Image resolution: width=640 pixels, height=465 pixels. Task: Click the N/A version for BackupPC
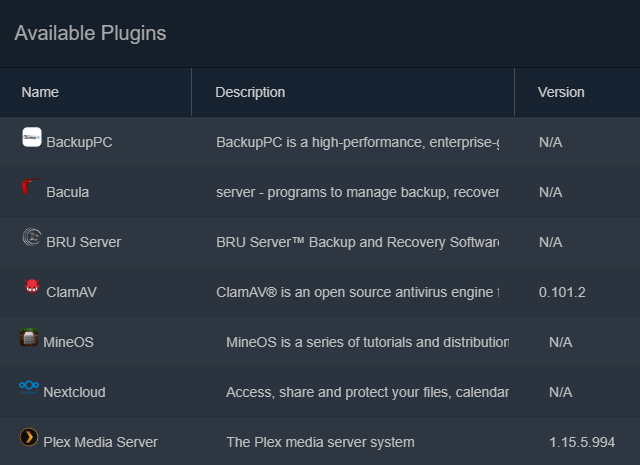(551, 142)
